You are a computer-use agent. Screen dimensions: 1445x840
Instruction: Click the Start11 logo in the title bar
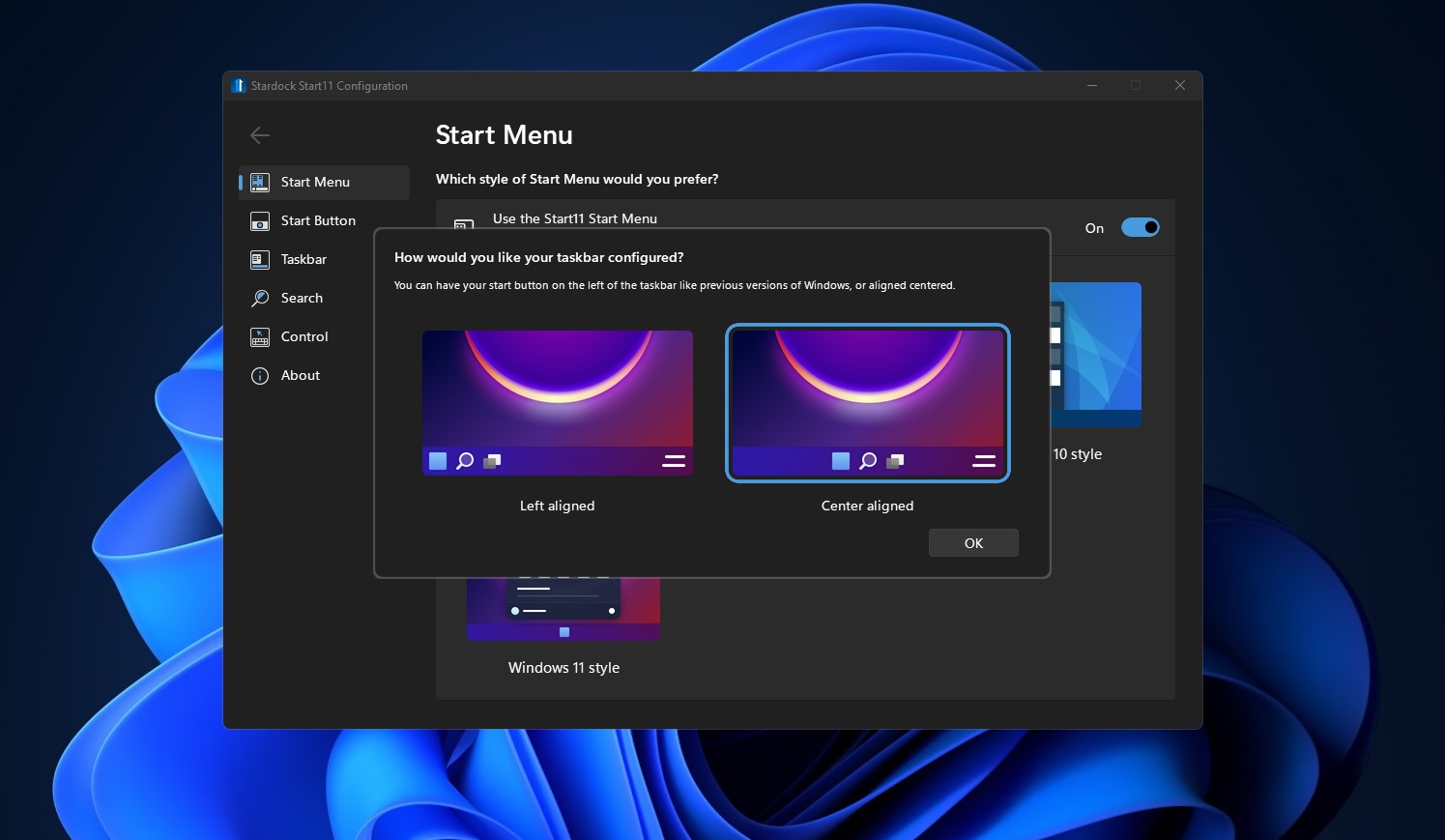tap(238, 85)
